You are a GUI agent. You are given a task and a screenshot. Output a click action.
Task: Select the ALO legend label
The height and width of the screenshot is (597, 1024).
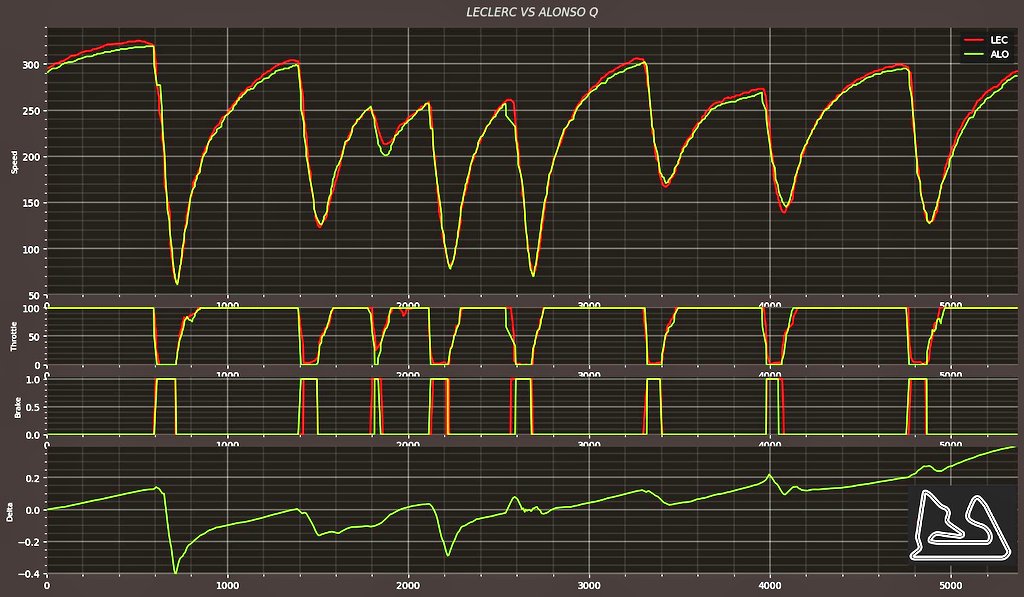coord(1000,54)
